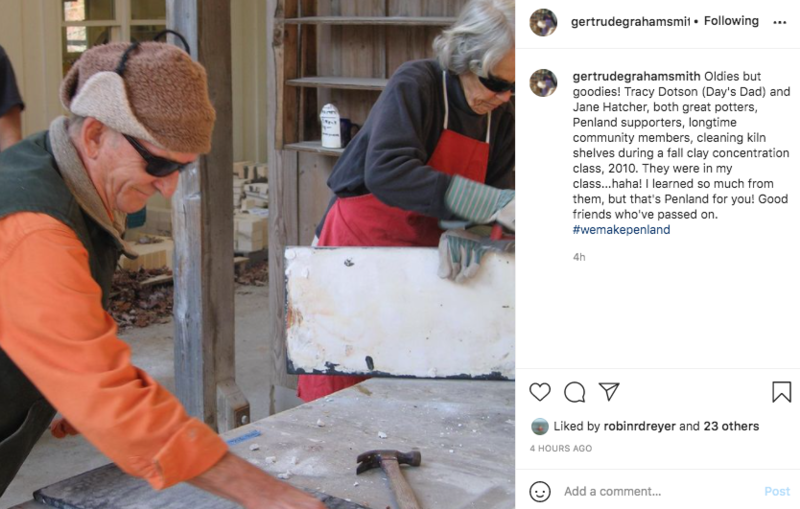
Task: Toggle the Following status button
Action: tap(731, 21)
